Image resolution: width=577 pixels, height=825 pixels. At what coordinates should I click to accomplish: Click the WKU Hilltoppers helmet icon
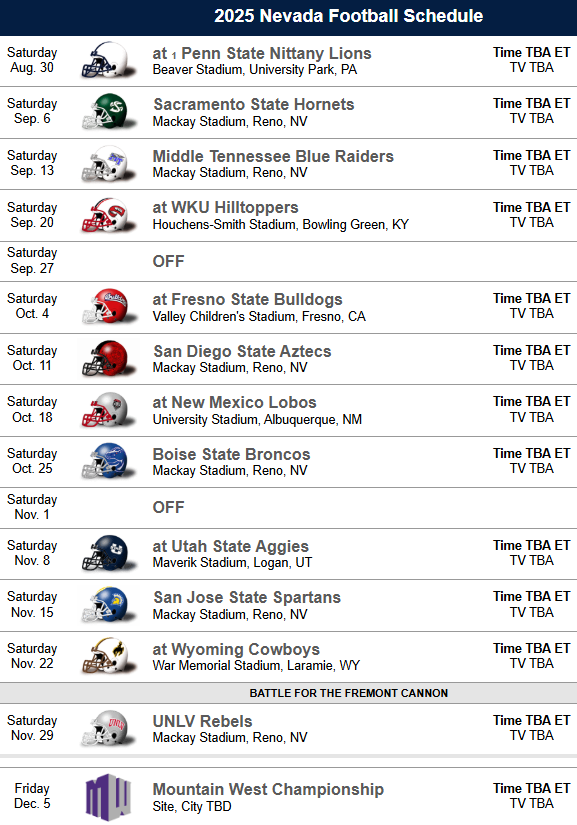(x=107, y=215)
